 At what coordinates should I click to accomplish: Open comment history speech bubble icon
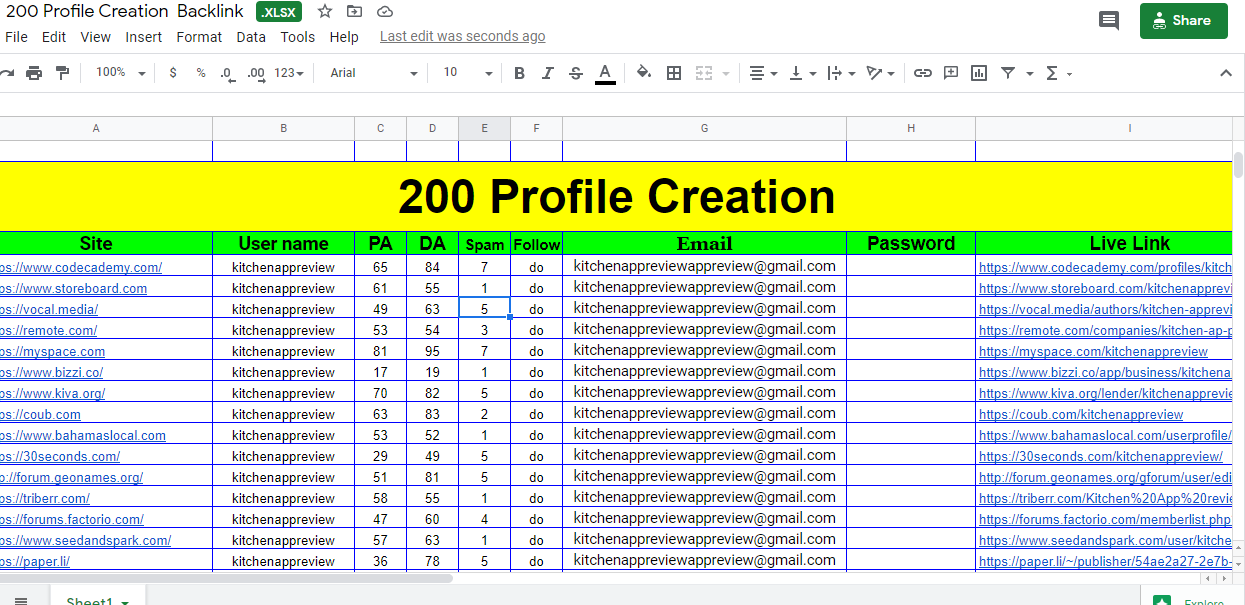1108,20
